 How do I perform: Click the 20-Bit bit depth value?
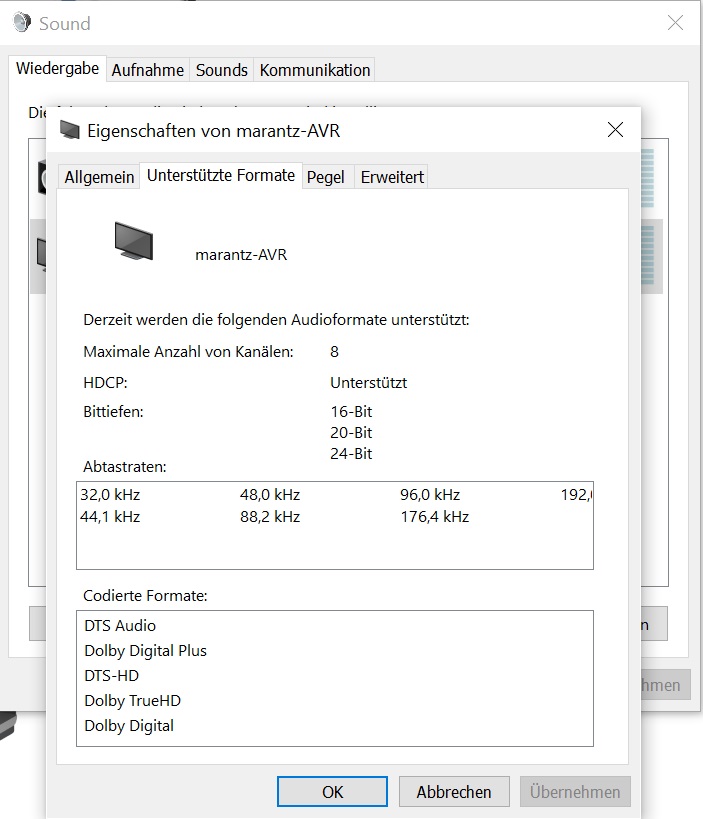(x=351, y=432)
